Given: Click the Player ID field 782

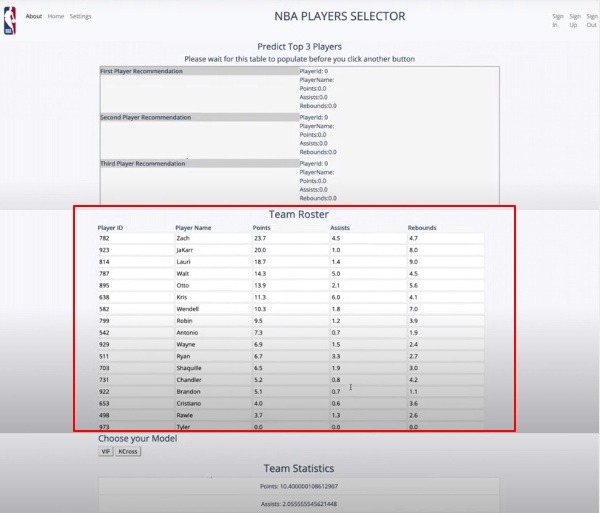Looking at the screenshot, I should click(136, 238).
